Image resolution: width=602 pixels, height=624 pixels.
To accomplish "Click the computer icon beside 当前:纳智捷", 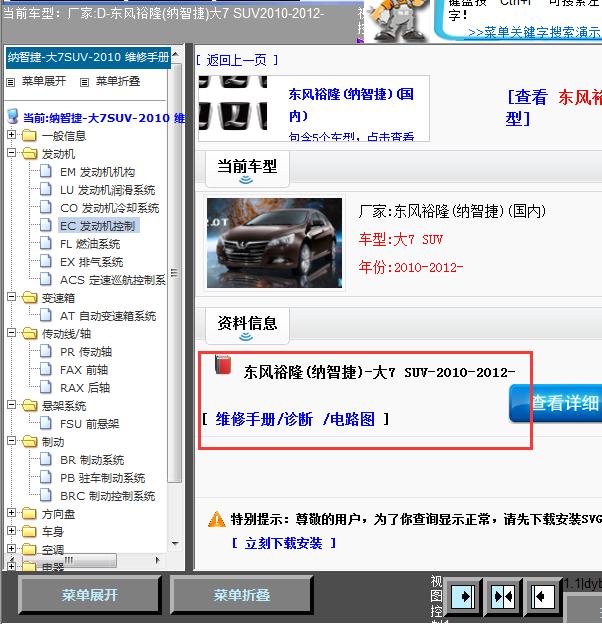I will coord(13,116).
